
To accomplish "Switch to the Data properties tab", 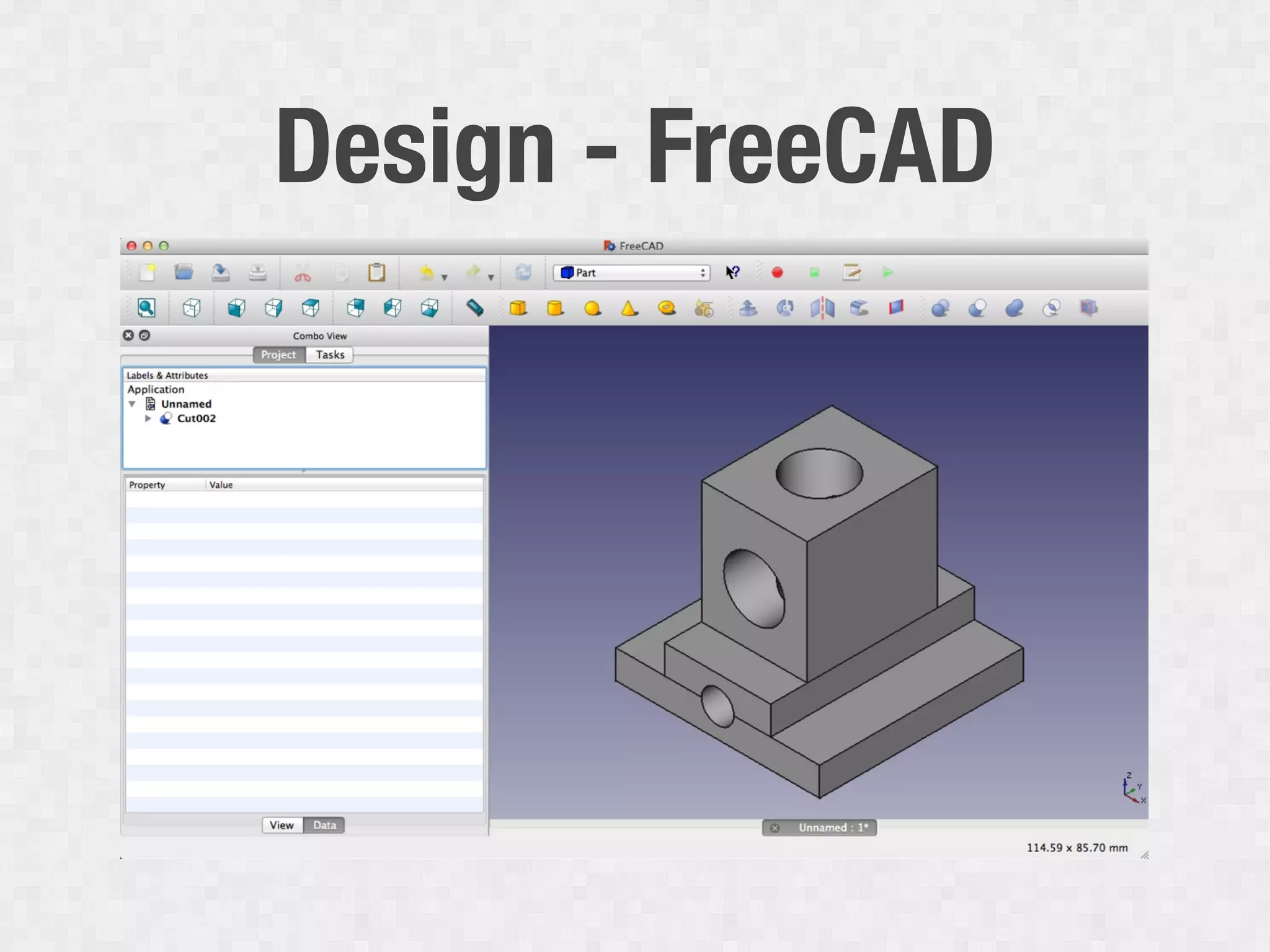I will tap(324, 826).
